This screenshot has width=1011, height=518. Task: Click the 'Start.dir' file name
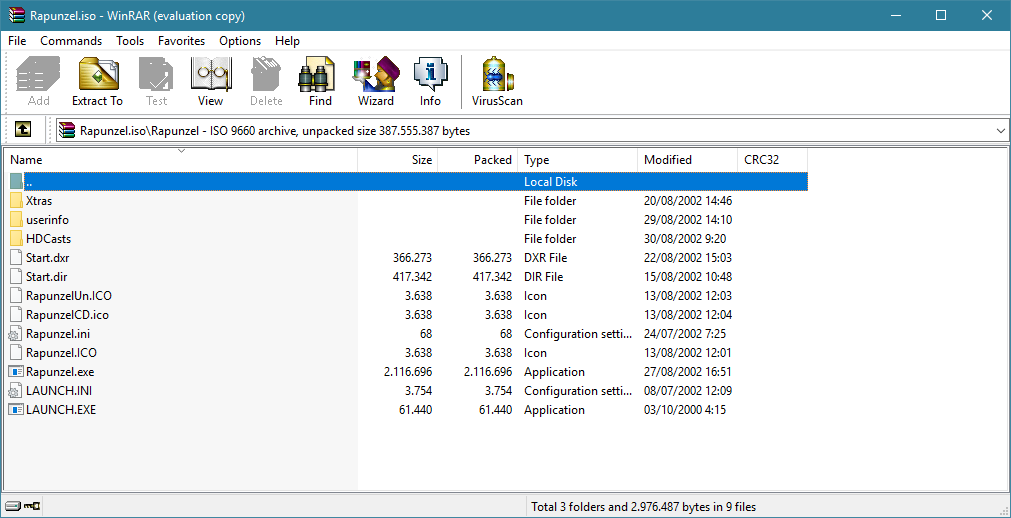46,277
